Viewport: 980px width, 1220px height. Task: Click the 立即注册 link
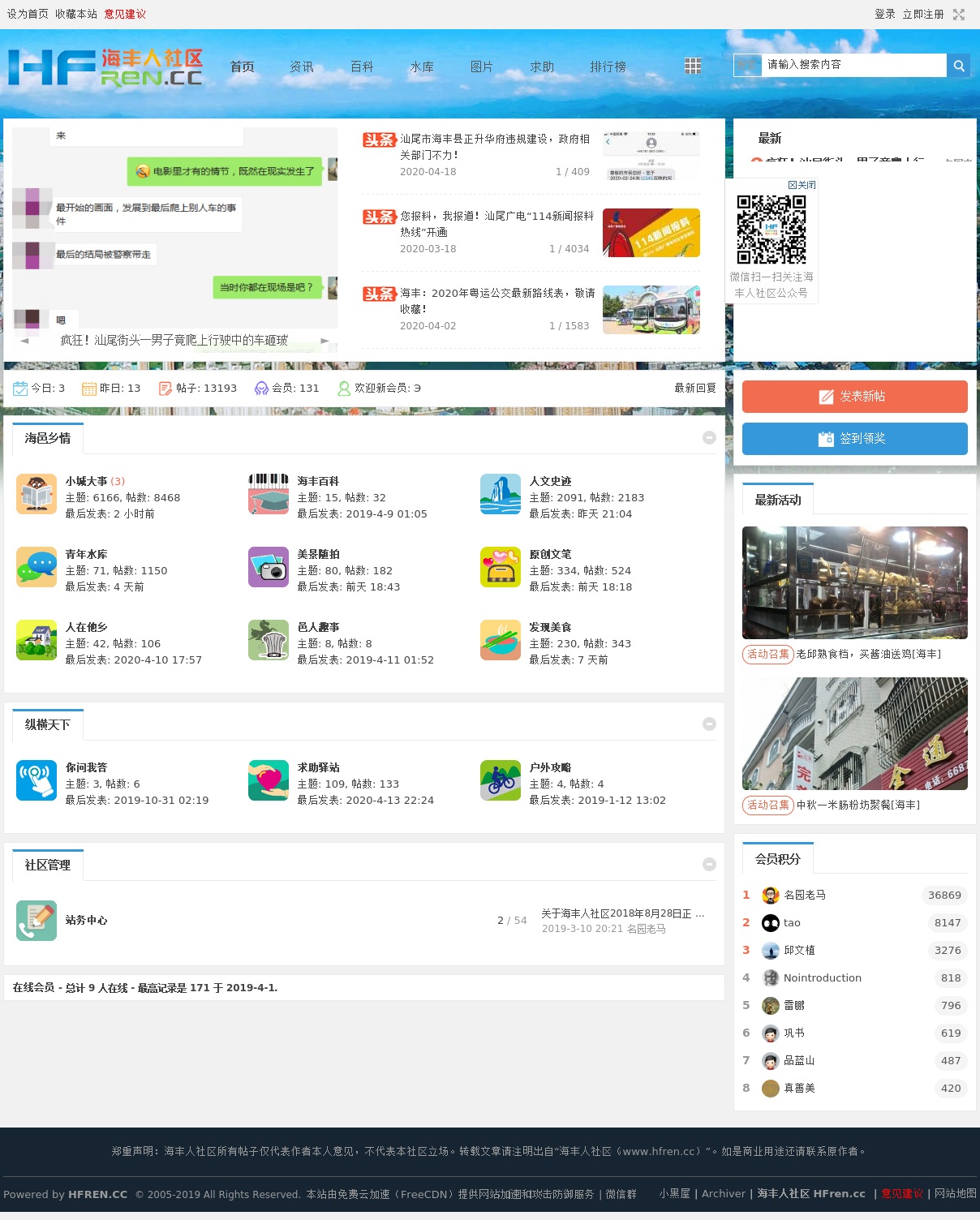click(923, 15)
